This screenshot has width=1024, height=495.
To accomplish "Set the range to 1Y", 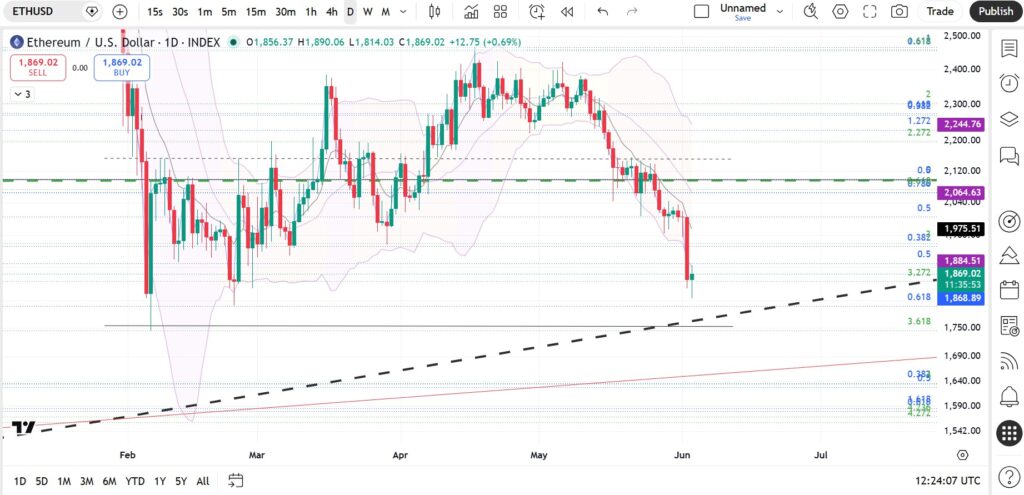I will tap(159, 481).
